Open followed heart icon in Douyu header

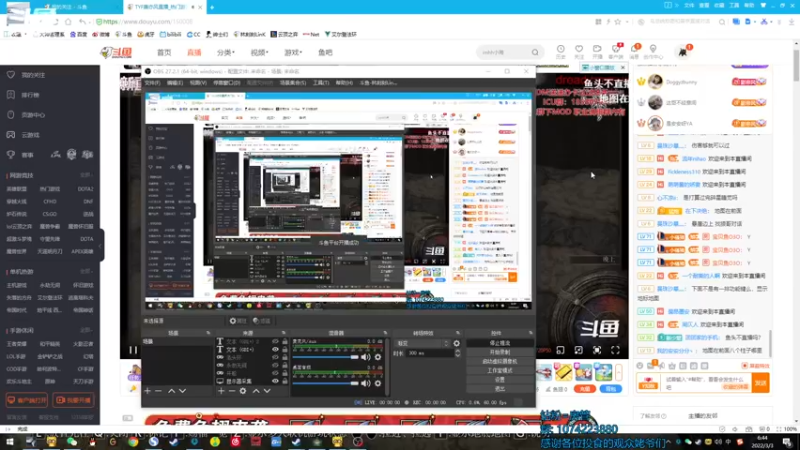pos(579,51)
